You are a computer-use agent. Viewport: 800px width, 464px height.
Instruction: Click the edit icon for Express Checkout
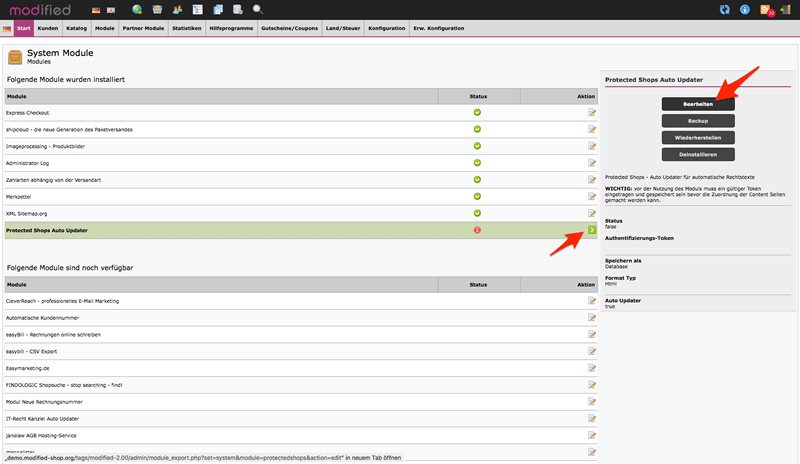(x=592, y=112)
